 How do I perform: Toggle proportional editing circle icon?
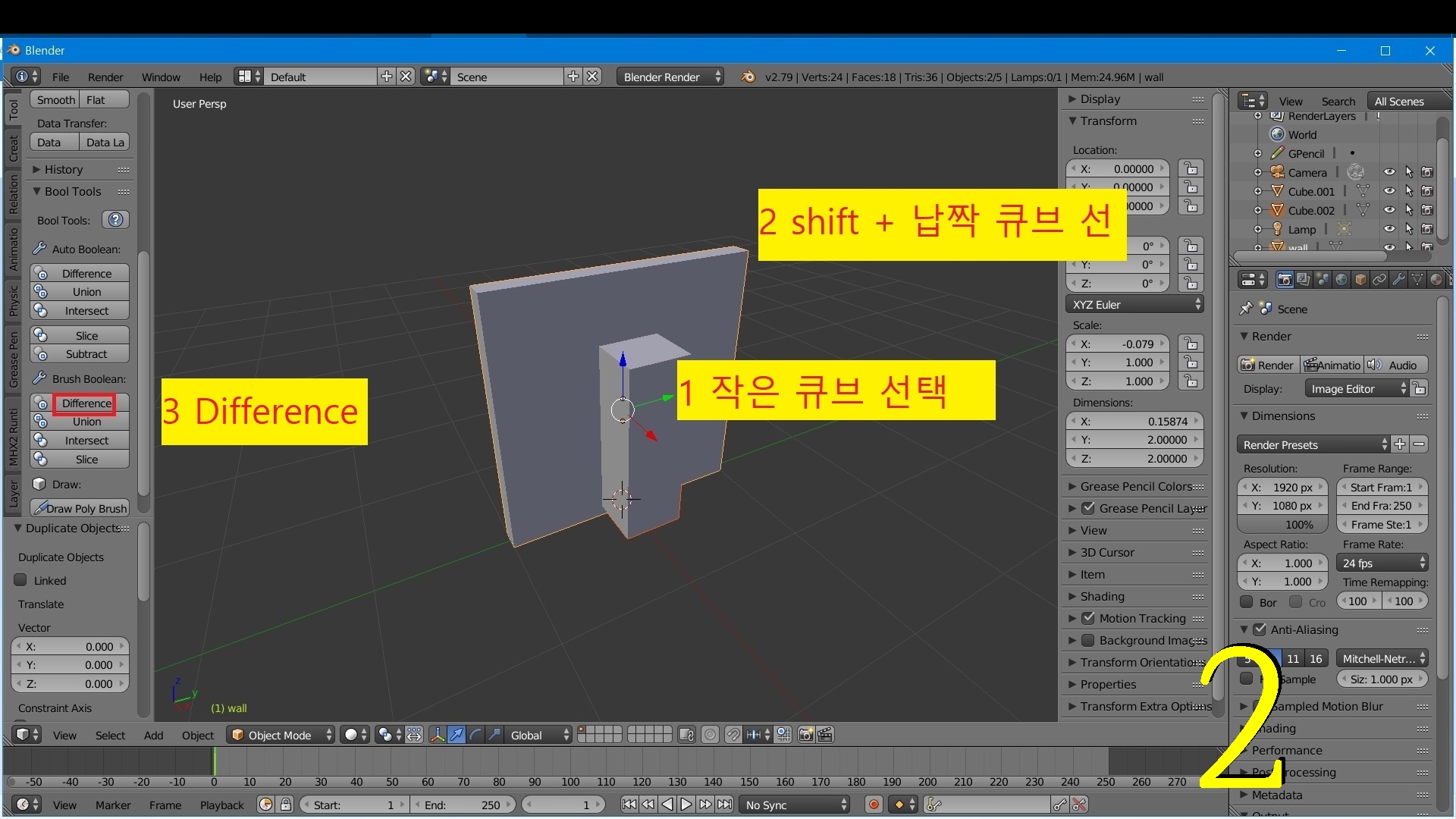tap(710, 735)
